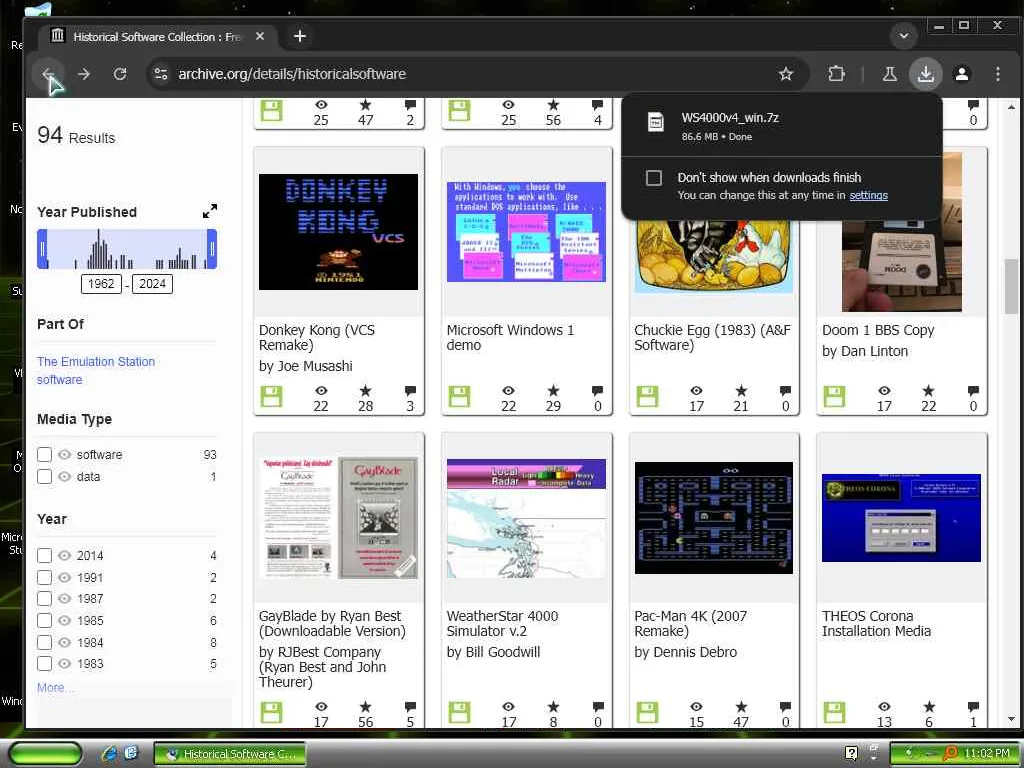Open site information icon in address bar

161,74
